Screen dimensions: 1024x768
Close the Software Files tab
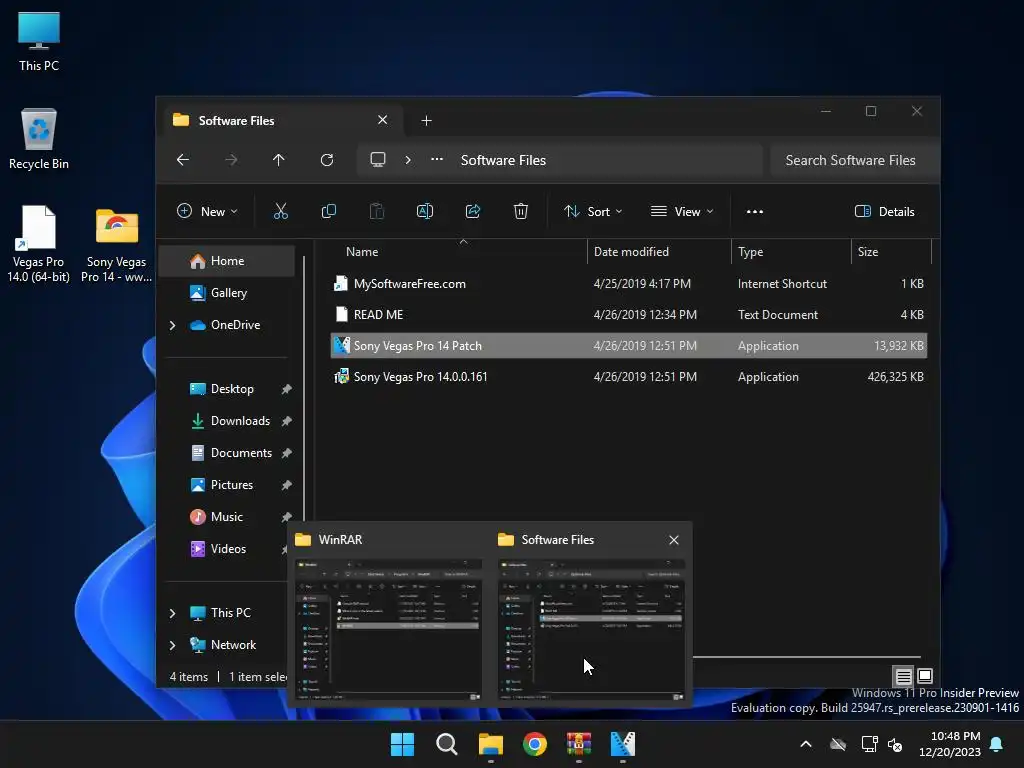(383, 120)
